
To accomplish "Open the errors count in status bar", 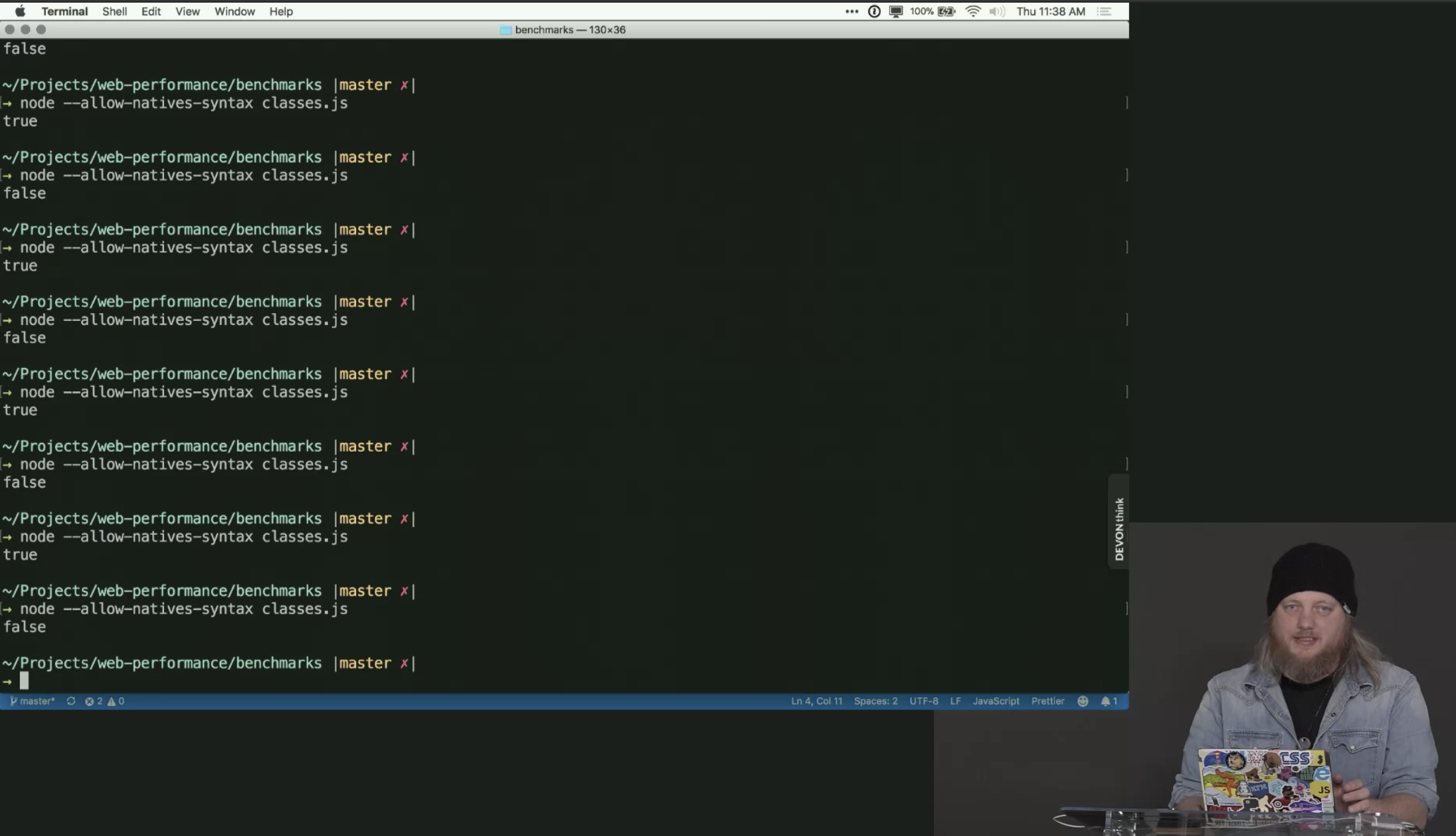I will coord(94,701).
